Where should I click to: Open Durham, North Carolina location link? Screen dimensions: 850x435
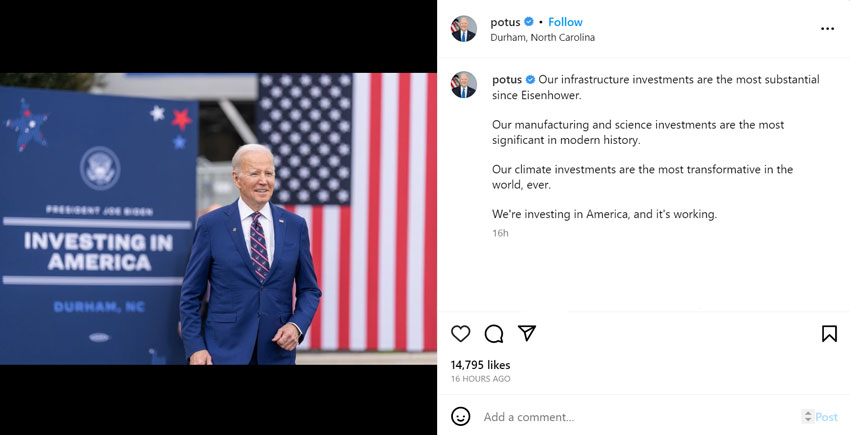click(x=542, y=38)
